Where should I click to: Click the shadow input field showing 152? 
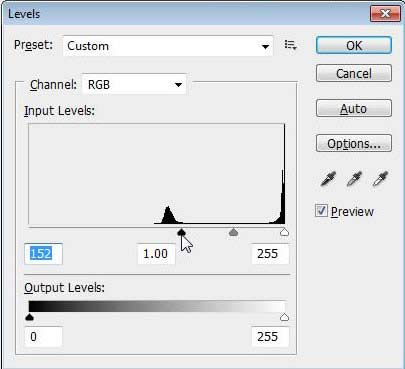point(43,254)
